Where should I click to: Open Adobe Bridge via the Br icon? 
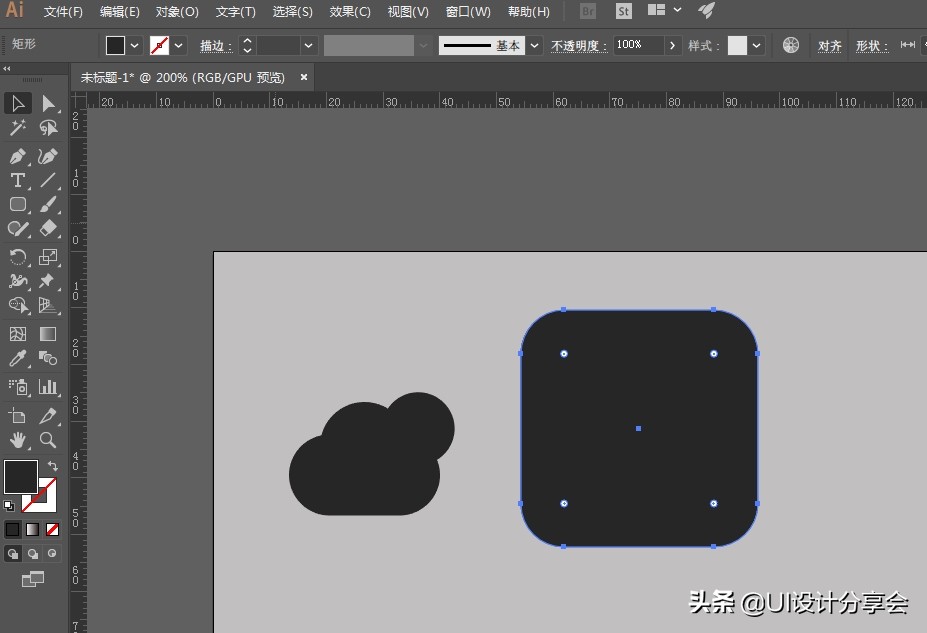point(587,11)
